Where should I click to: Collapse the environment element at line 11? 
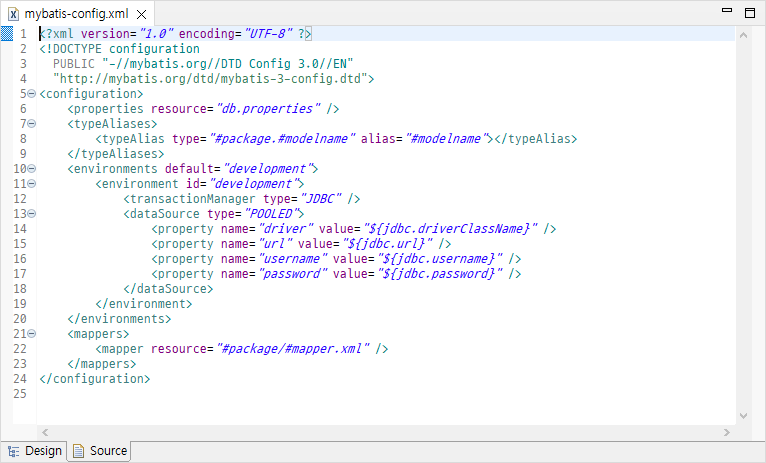tap(32, 184)
